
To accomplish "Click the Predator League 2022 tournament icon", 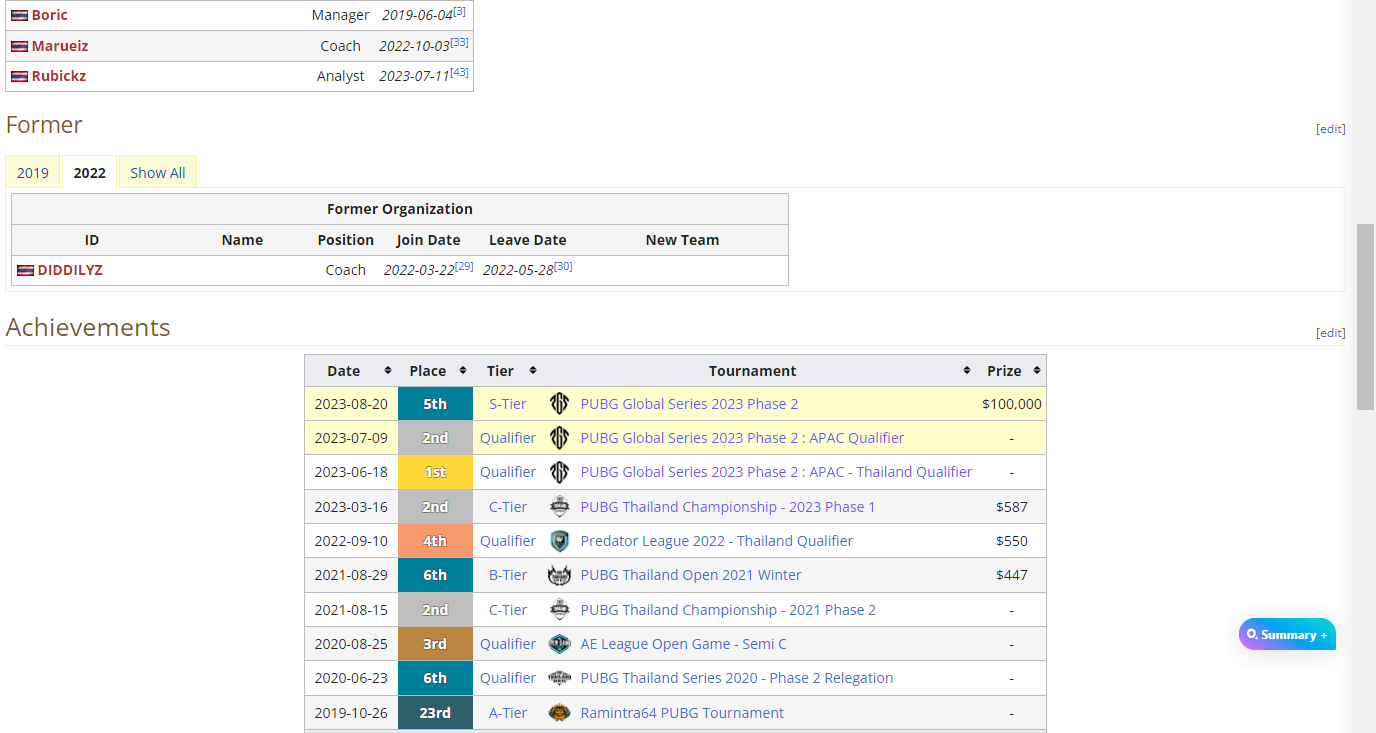I will click(560, 541).
